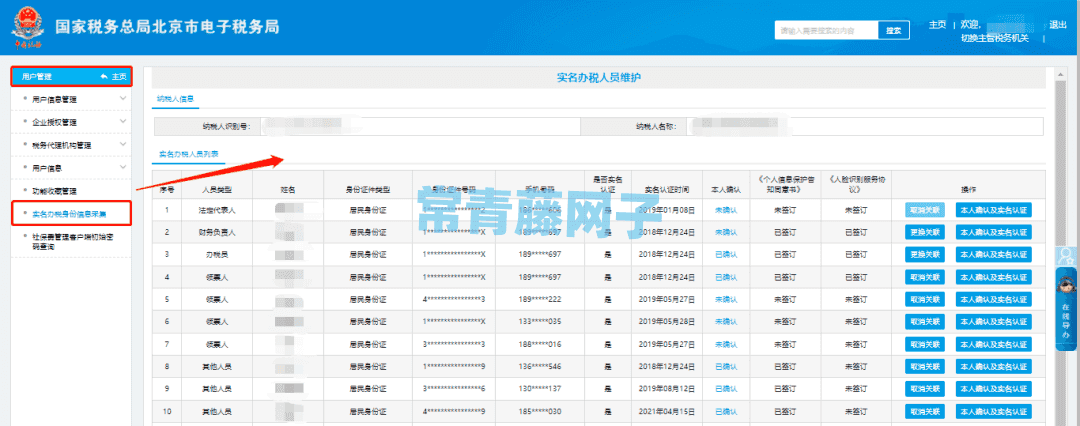1080x426 pixels.
Task: Click 取消关联 for row 5 领票人
Action: coord(925,300)
